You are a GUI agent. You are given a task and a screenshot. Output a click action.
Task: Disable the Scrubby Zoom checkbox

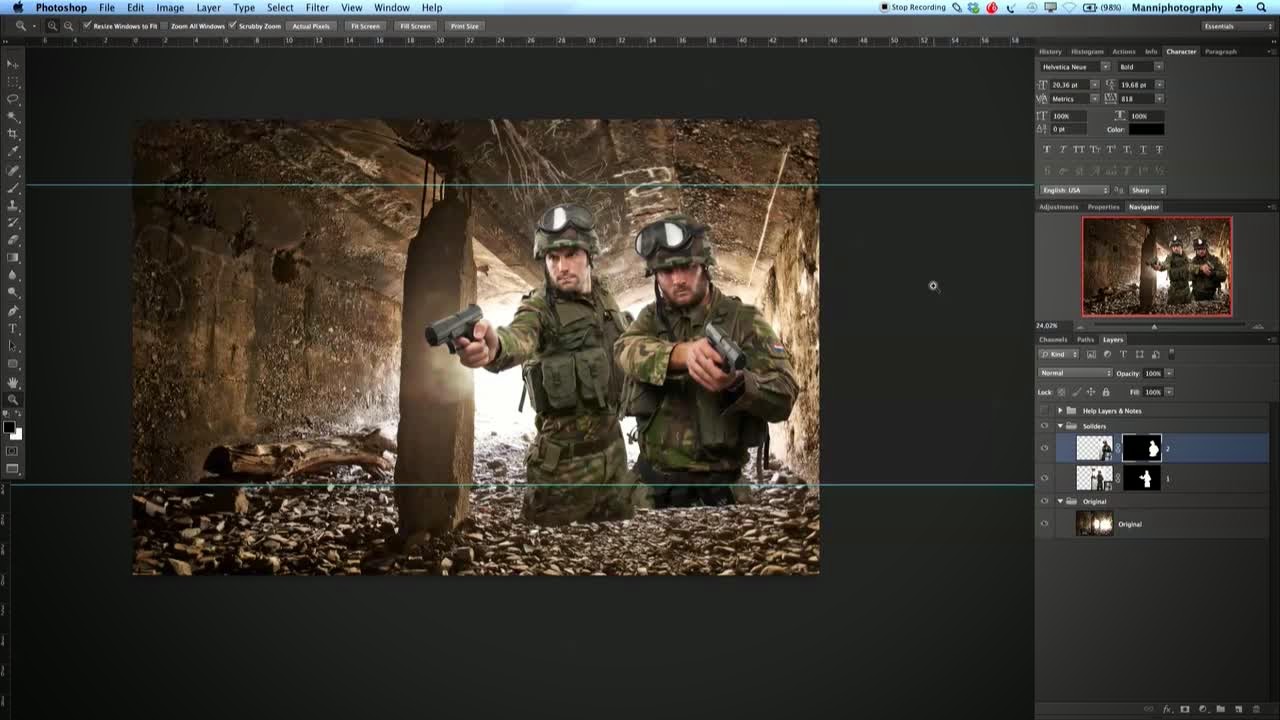233,26
